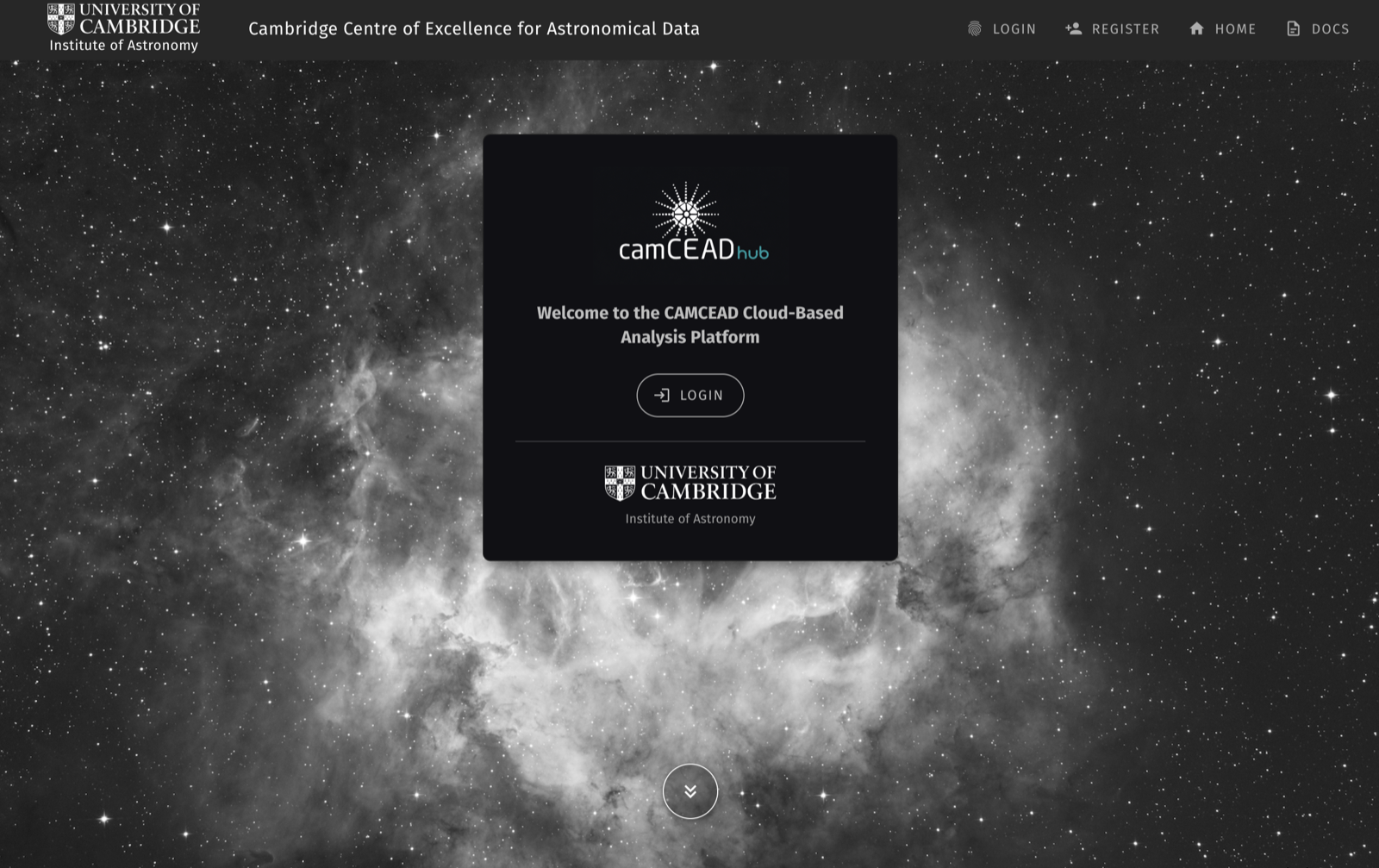Click the sign-in arrow icon inside the LOGIN button

pos(662,395)
